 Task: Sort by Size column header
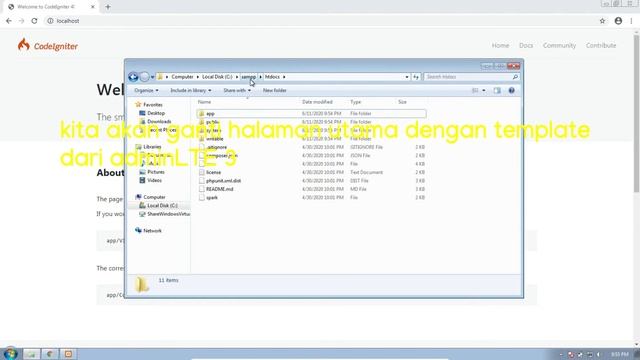point(402,102)
